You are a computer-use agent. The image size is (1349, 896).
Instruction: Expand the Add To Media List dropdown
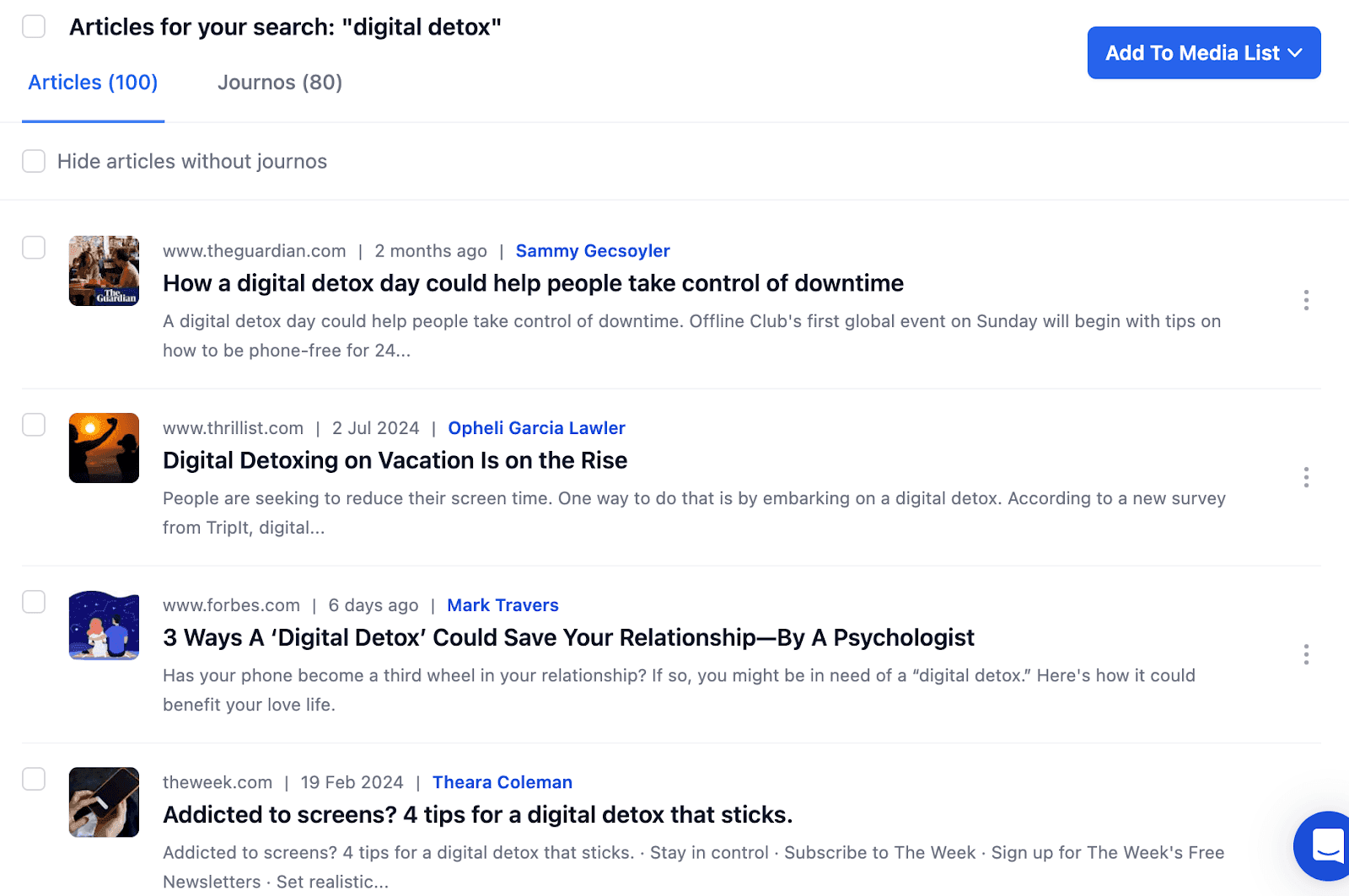pyautogui.click(x=1203, y=53)
